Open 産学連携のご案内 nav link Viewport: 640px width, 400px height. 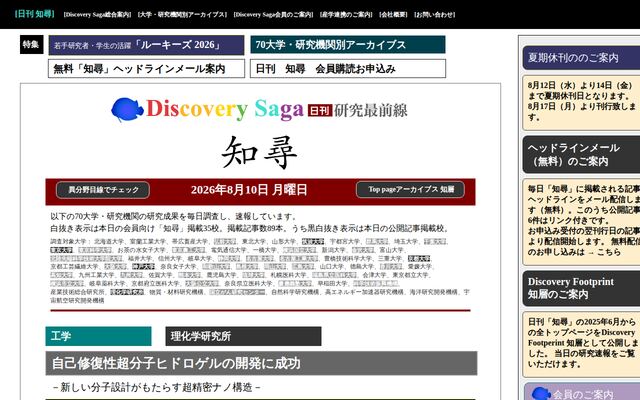(346, 15)
